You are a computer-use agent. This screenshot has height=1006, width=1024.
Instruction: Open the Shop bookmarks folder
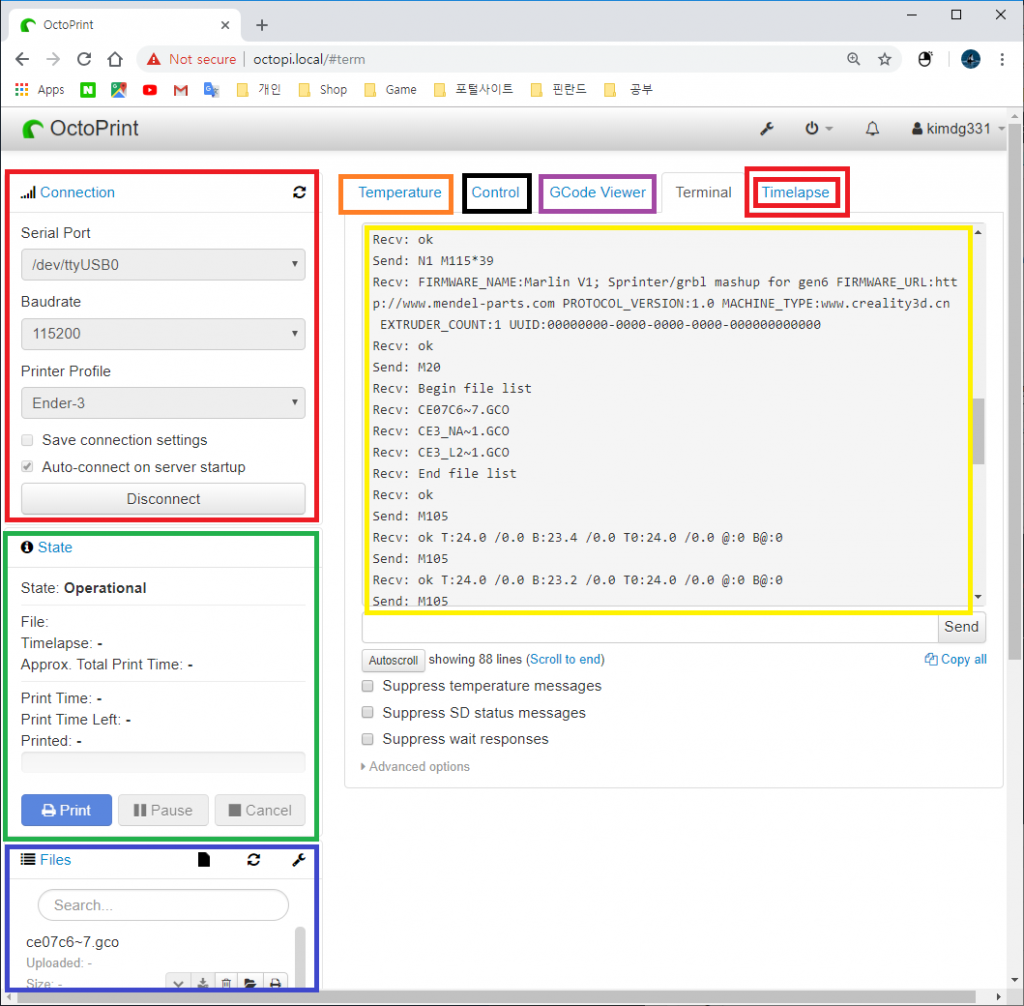tap(323, 89)
